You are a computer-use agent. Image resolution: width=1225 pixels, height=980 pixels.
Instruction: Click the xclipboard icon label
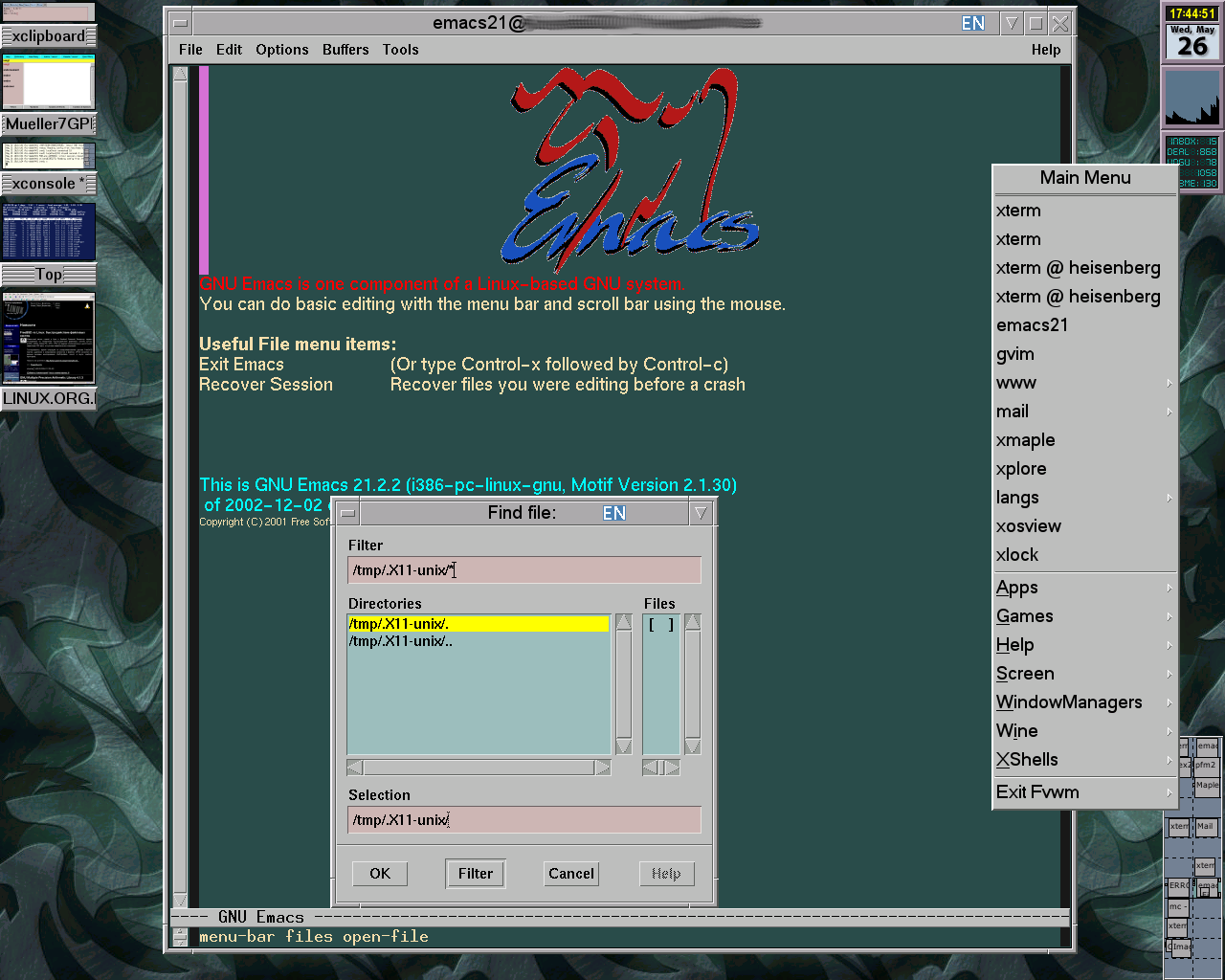pos(48,36)
